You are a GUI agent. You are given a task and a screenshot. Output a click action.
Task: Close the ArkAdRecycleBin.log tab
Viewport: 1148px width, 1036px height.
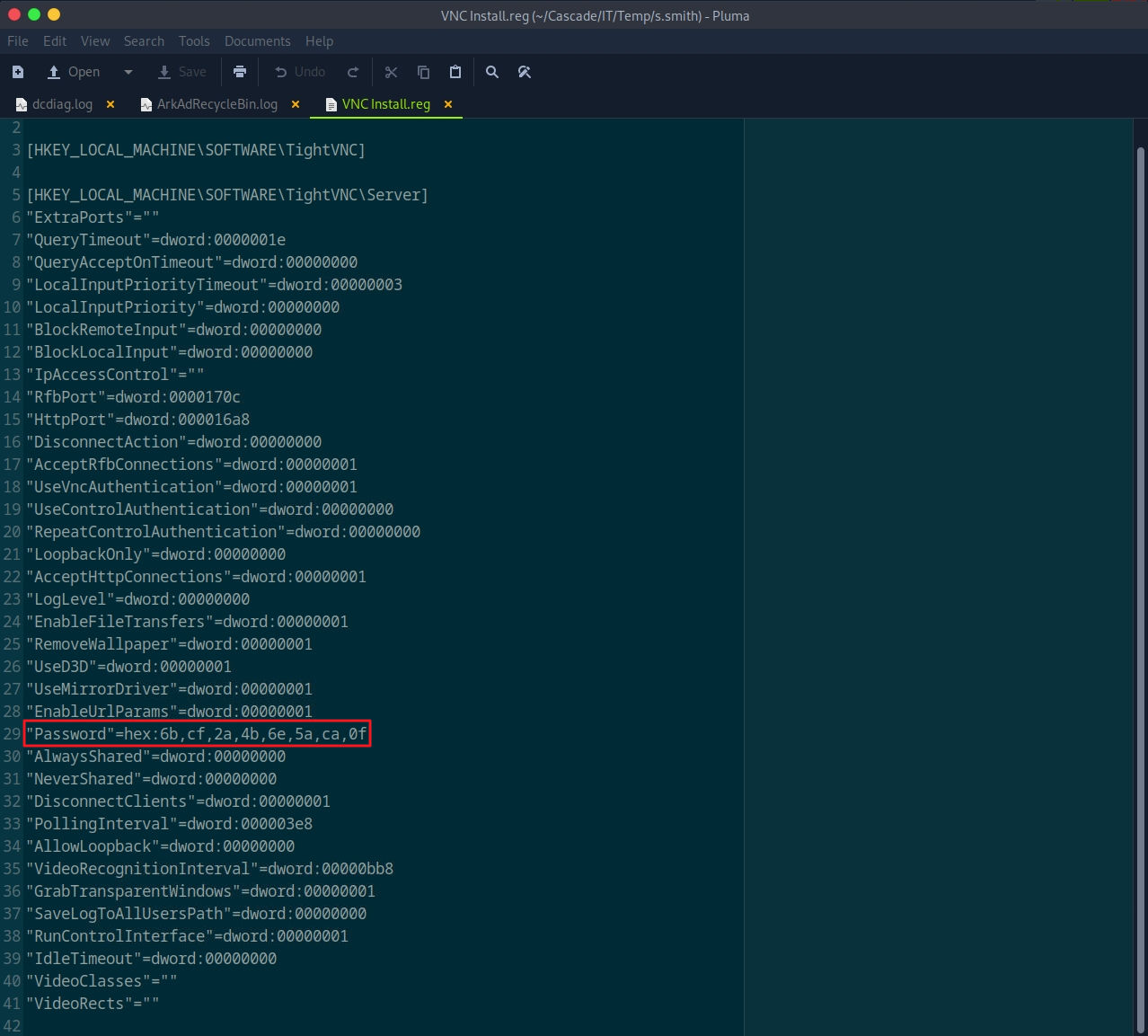296,104
